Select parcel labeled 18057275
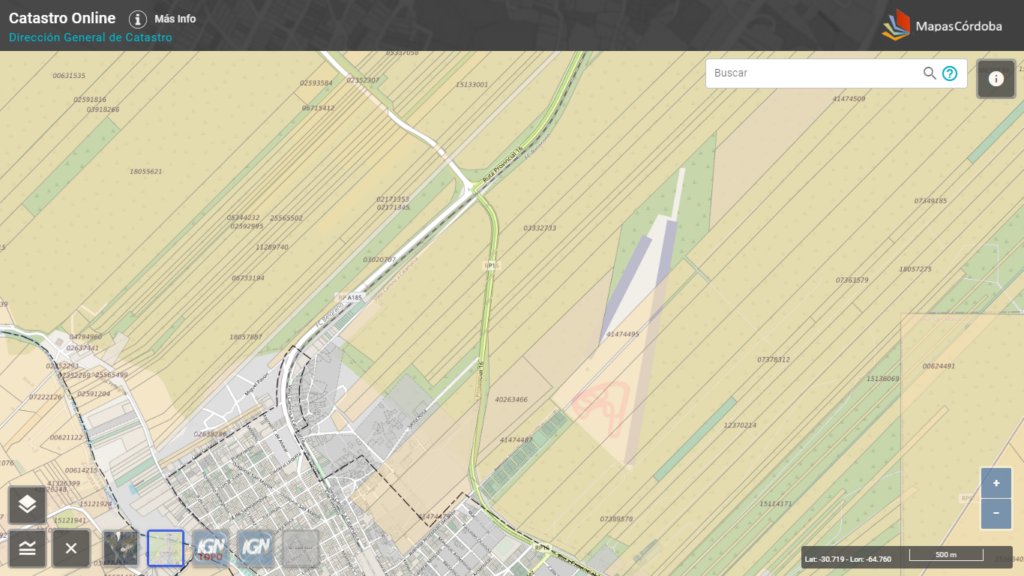Viewport: 1024px width, 576px height. (916, 269)
